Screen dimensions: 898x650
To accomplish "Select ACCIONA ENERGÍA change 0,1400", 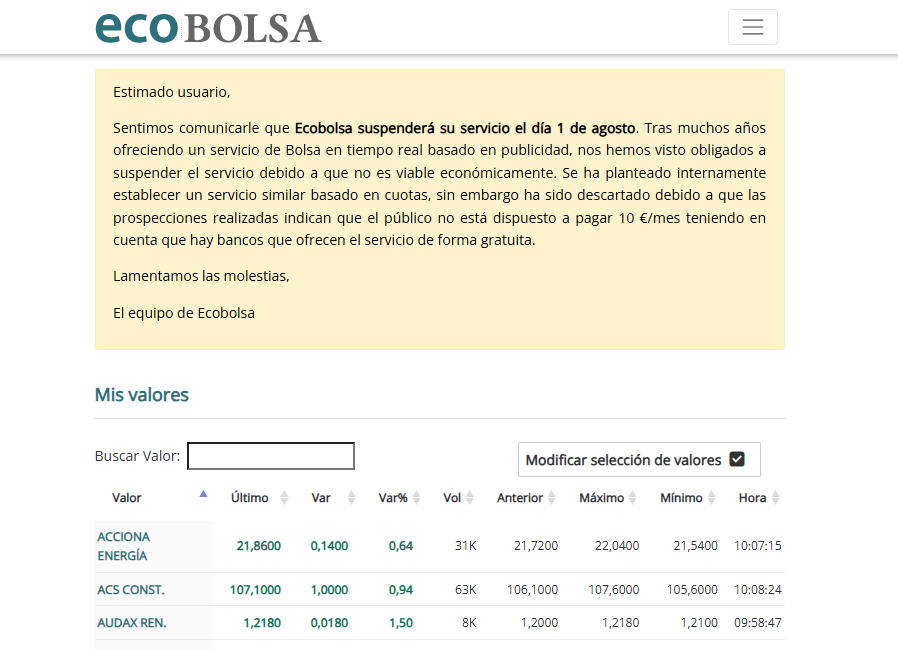I will (x=329, y=546).
